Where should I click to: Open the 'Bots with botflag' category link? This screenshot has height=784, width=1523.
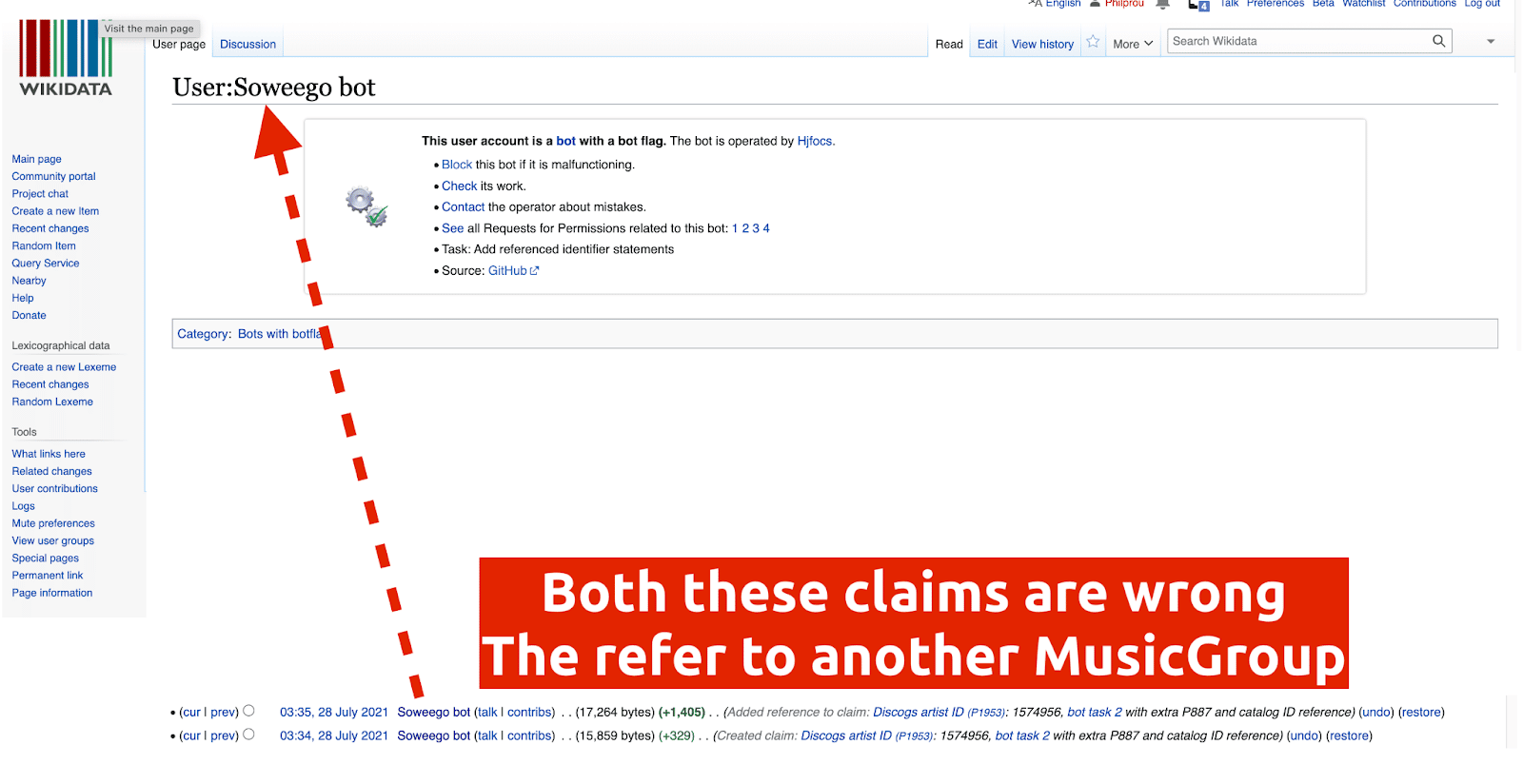click(280, 334)
